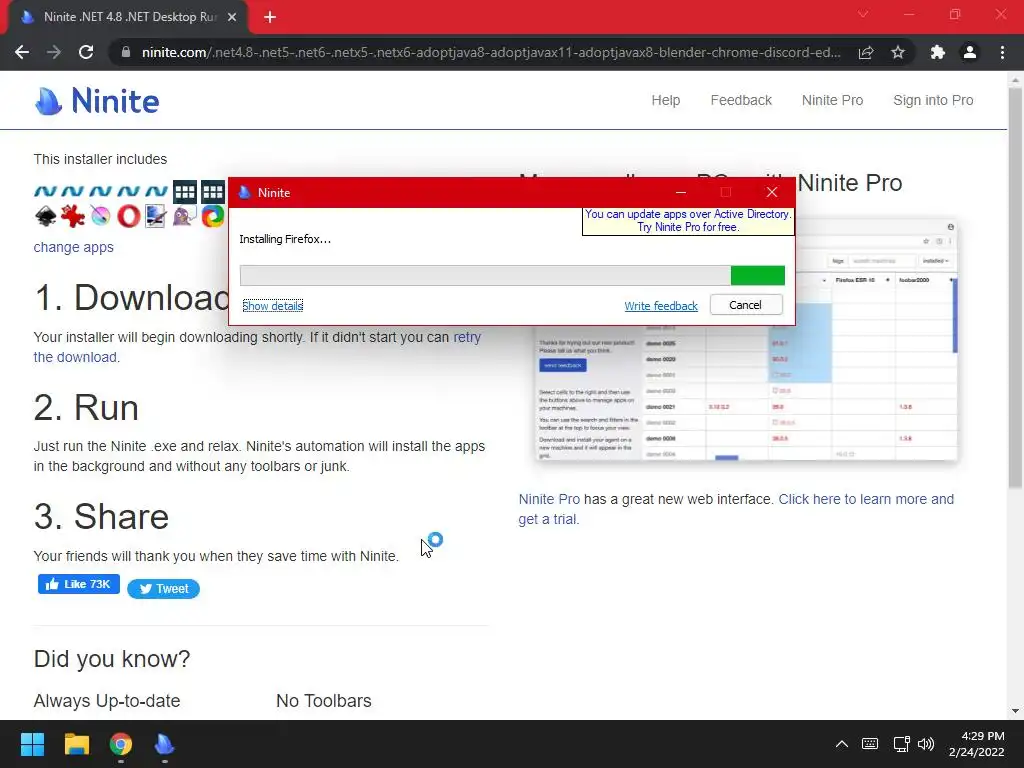The image size is (1024, 768).
Task: Share this page using the share icon
Action: coord(866,52)
